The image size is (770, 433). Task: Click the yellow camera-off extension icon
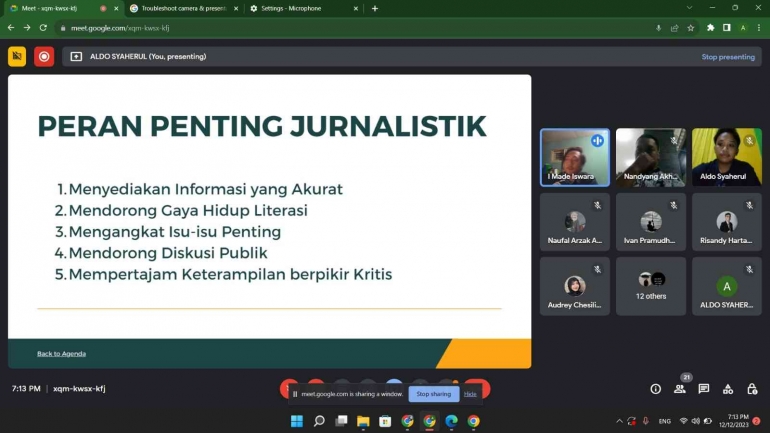coord(17,56)
